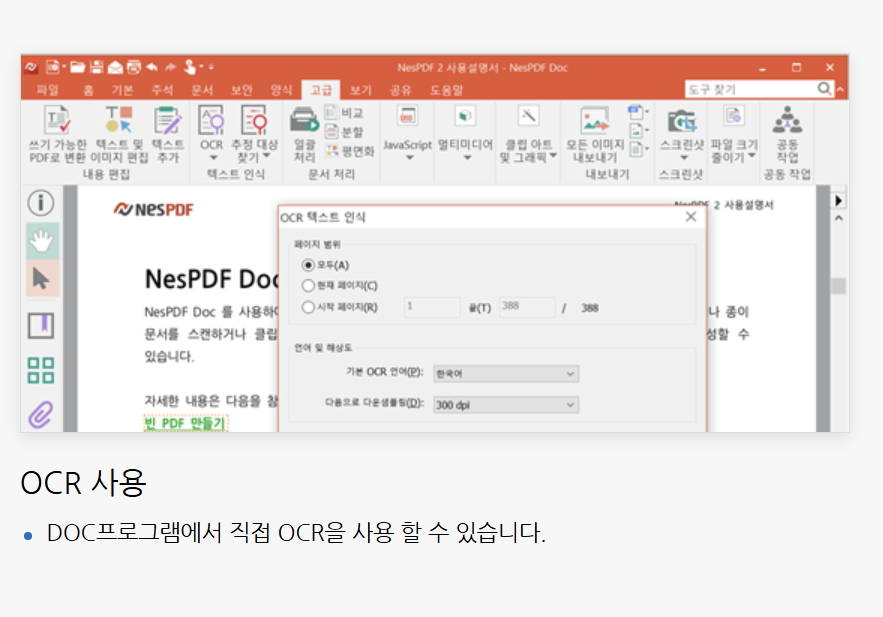Switch to the 보기 ribbon tab
Screen dimensions: 883x617
point(361,90)
